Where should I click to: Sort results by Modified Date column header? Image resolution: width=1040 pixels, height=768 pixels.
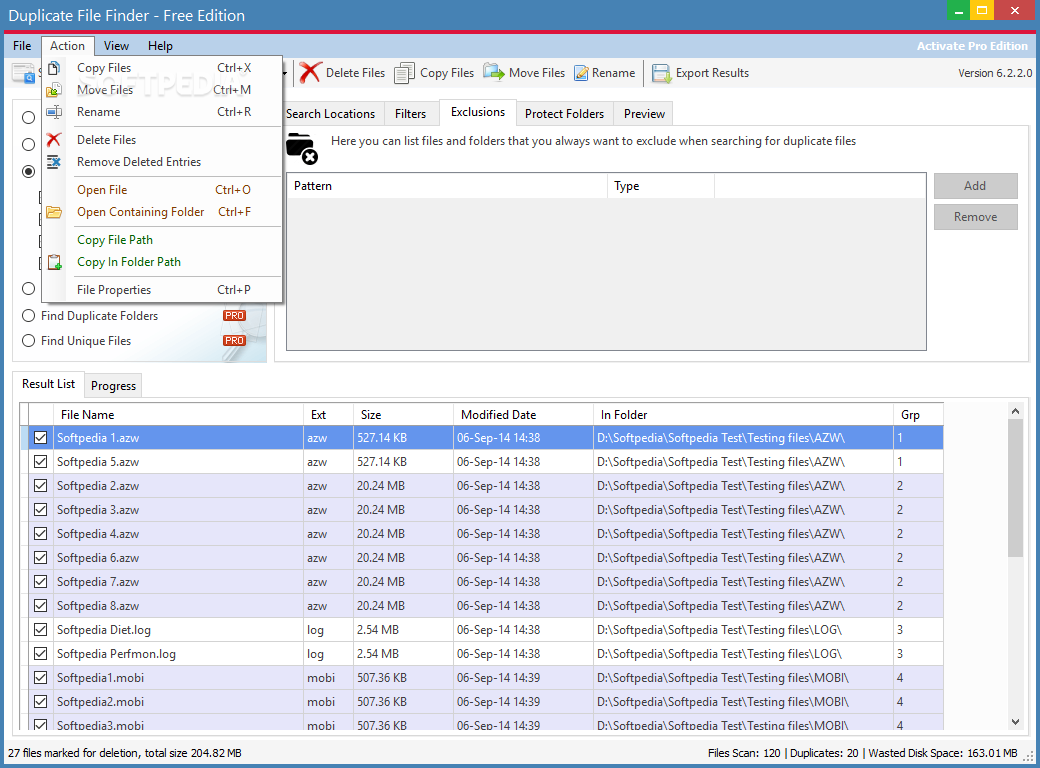[523, 415]
